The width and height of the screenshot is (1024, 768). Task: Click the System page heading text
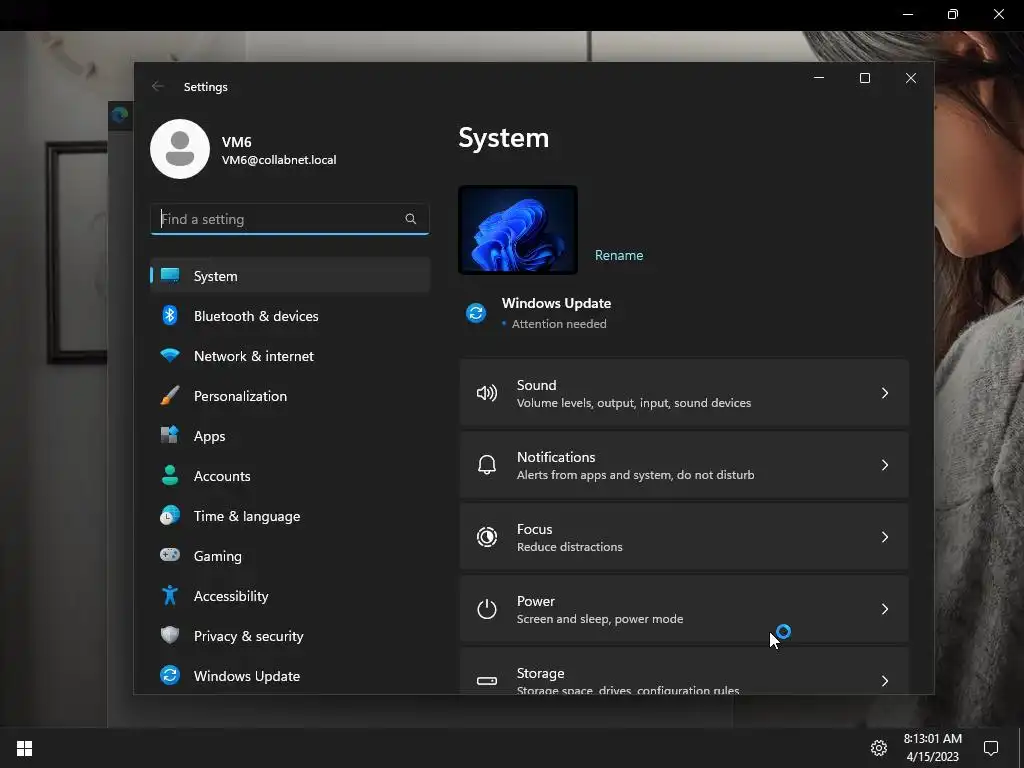click(x=504, y=138)
